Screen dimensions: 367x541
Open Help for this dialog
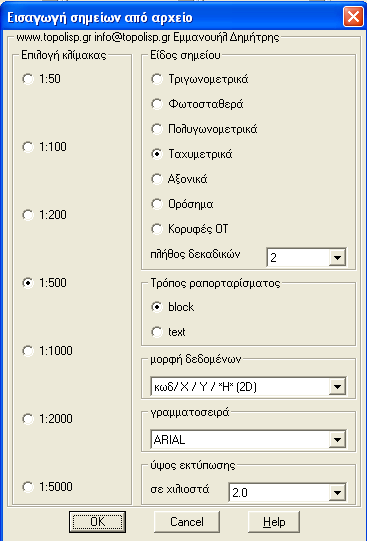click(x=274, y=522)
